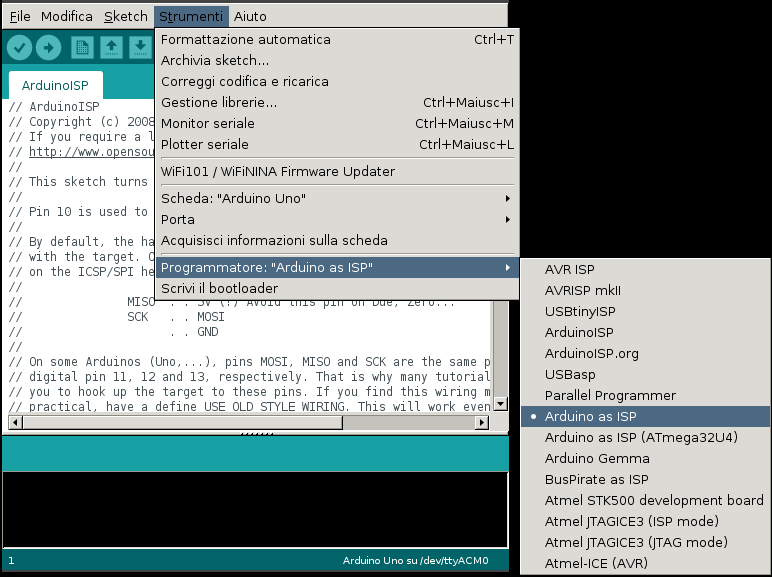Screen dimensions: 772x577
Task: Select Arduino Gemma programmer
Action: [645, 458]
